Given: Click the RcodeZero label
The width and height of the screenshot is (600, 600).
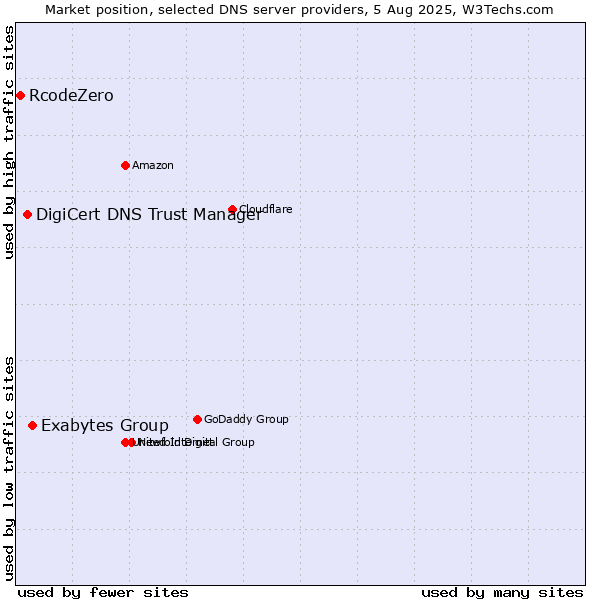Looking at the screenshot, I should point(71,96).
